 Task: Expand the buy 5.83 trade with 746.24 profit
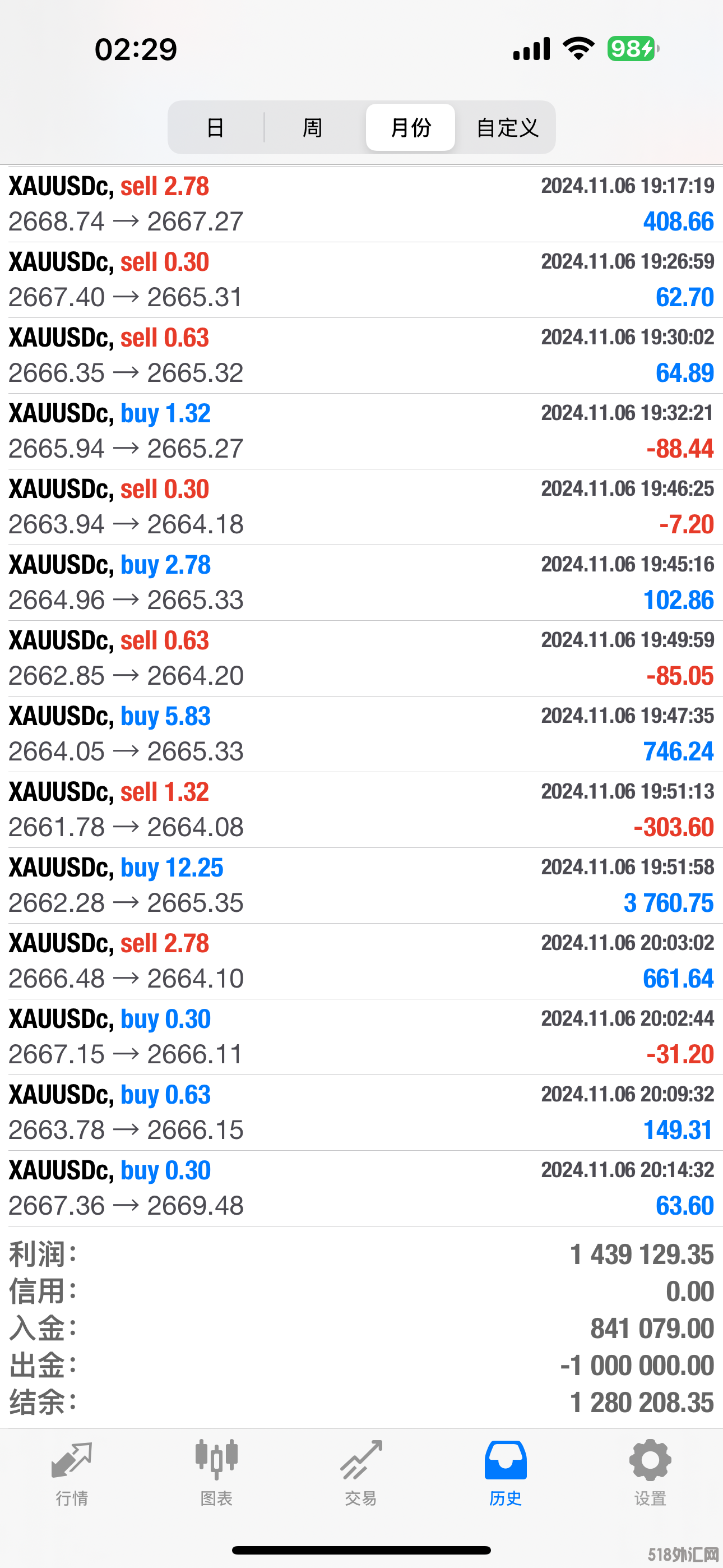(x=361, y=734)
